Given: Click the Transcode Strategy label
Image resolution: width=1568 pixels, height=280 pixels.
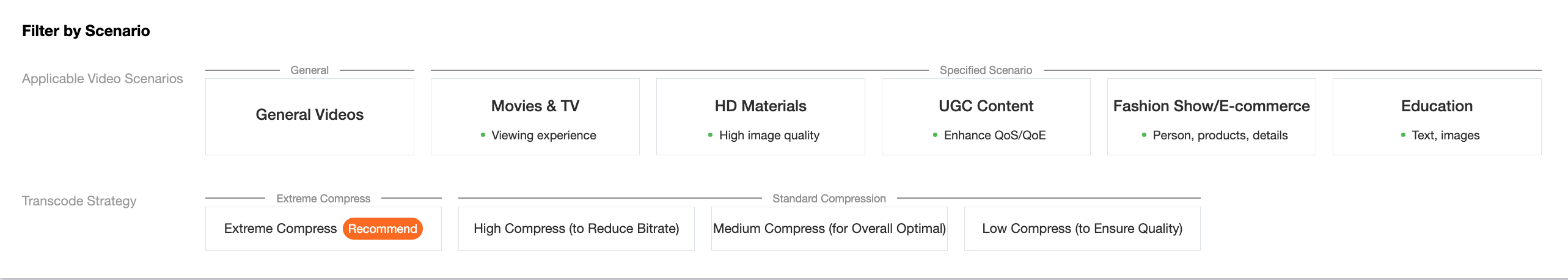Looking at the screenshot, I should (x=79, y=201).
